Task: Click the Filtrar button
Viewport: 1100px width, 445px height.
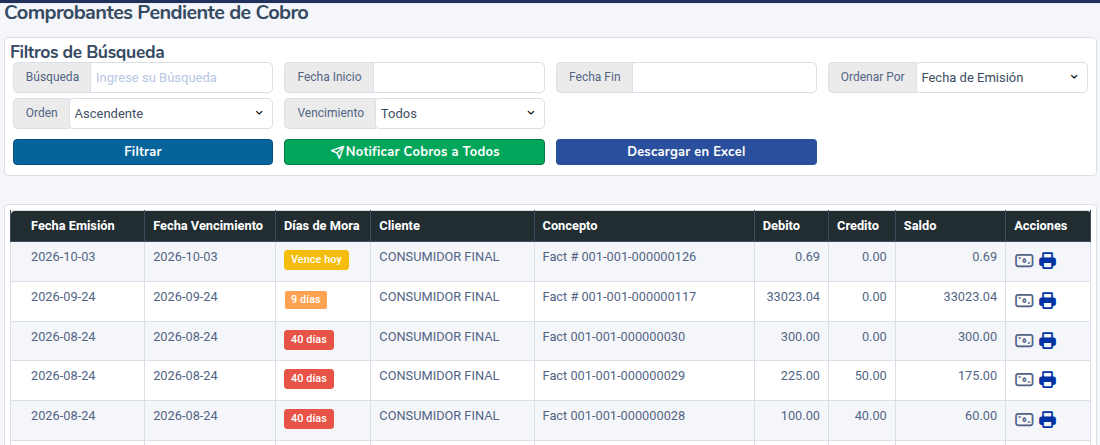Action: click(143, 152)
